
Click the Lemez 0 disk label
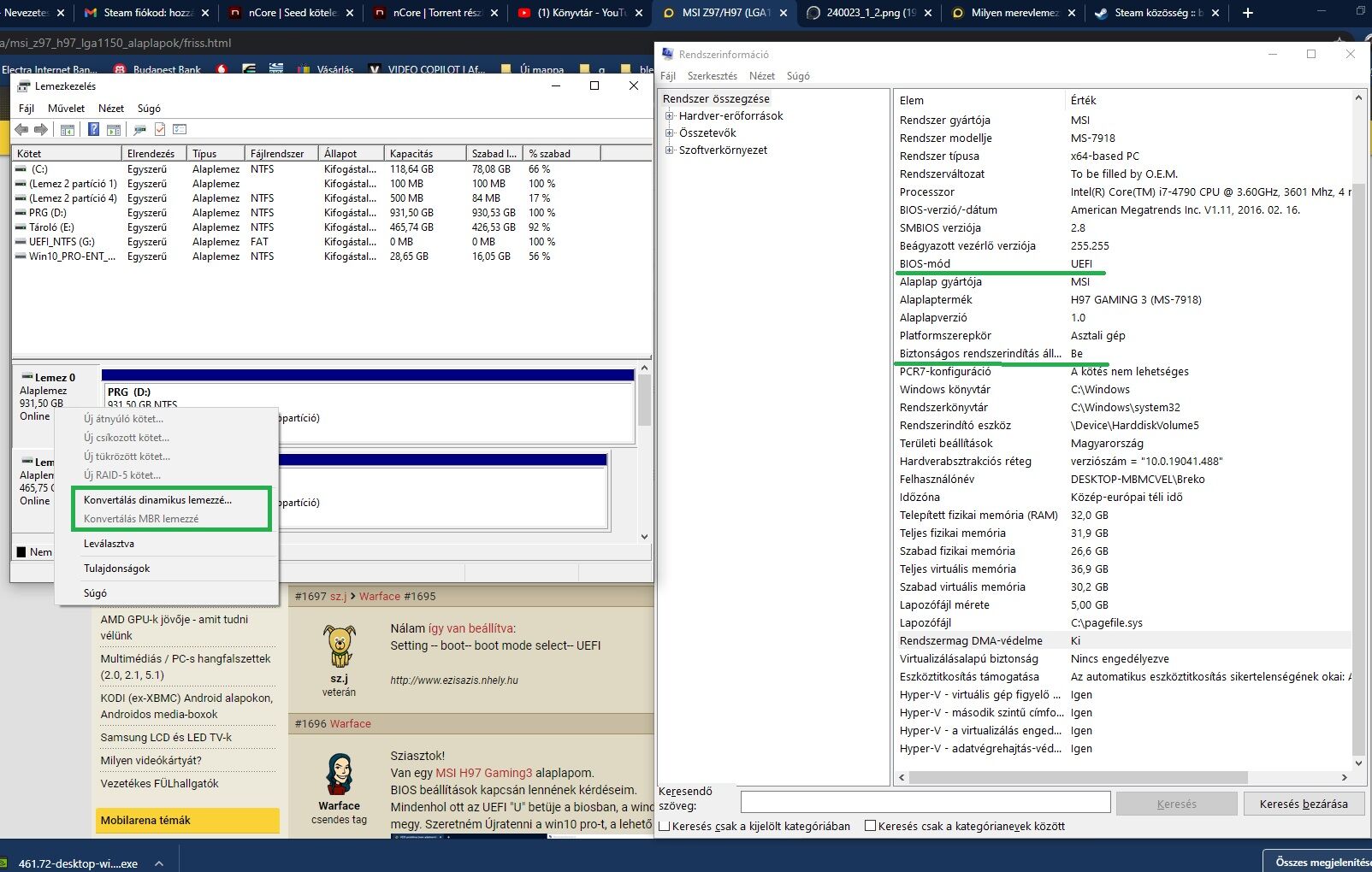(x=55, y=378)
